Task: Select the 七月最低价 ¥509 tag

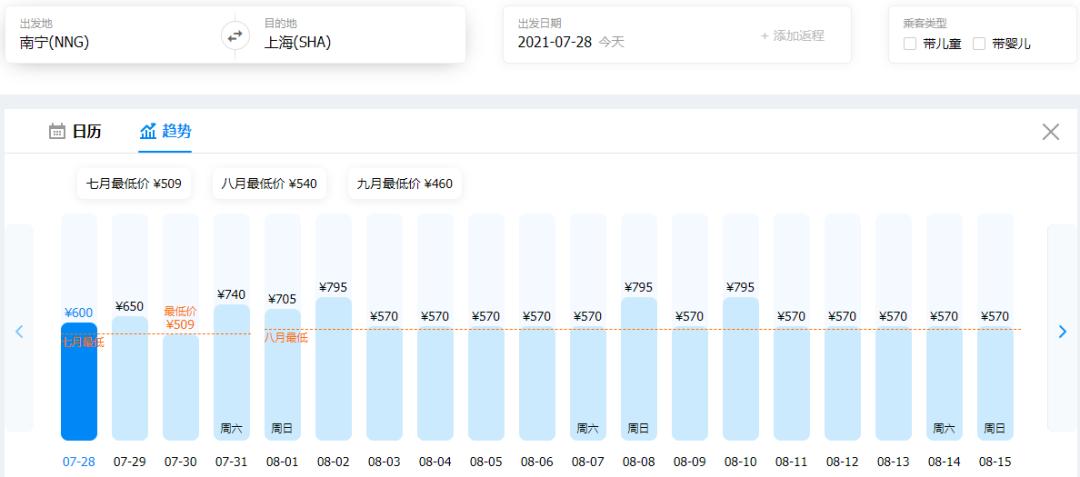Action: [x=134, y=184]
